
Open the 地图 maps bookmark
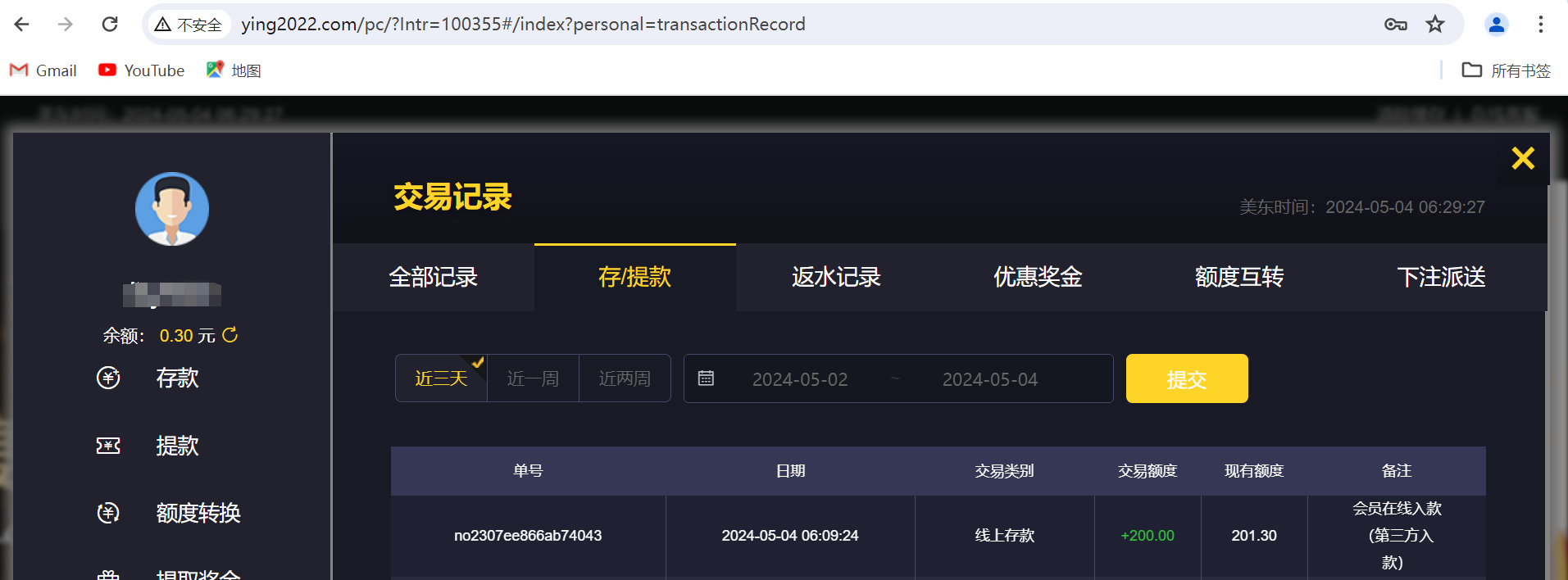(x=234, y=70)
